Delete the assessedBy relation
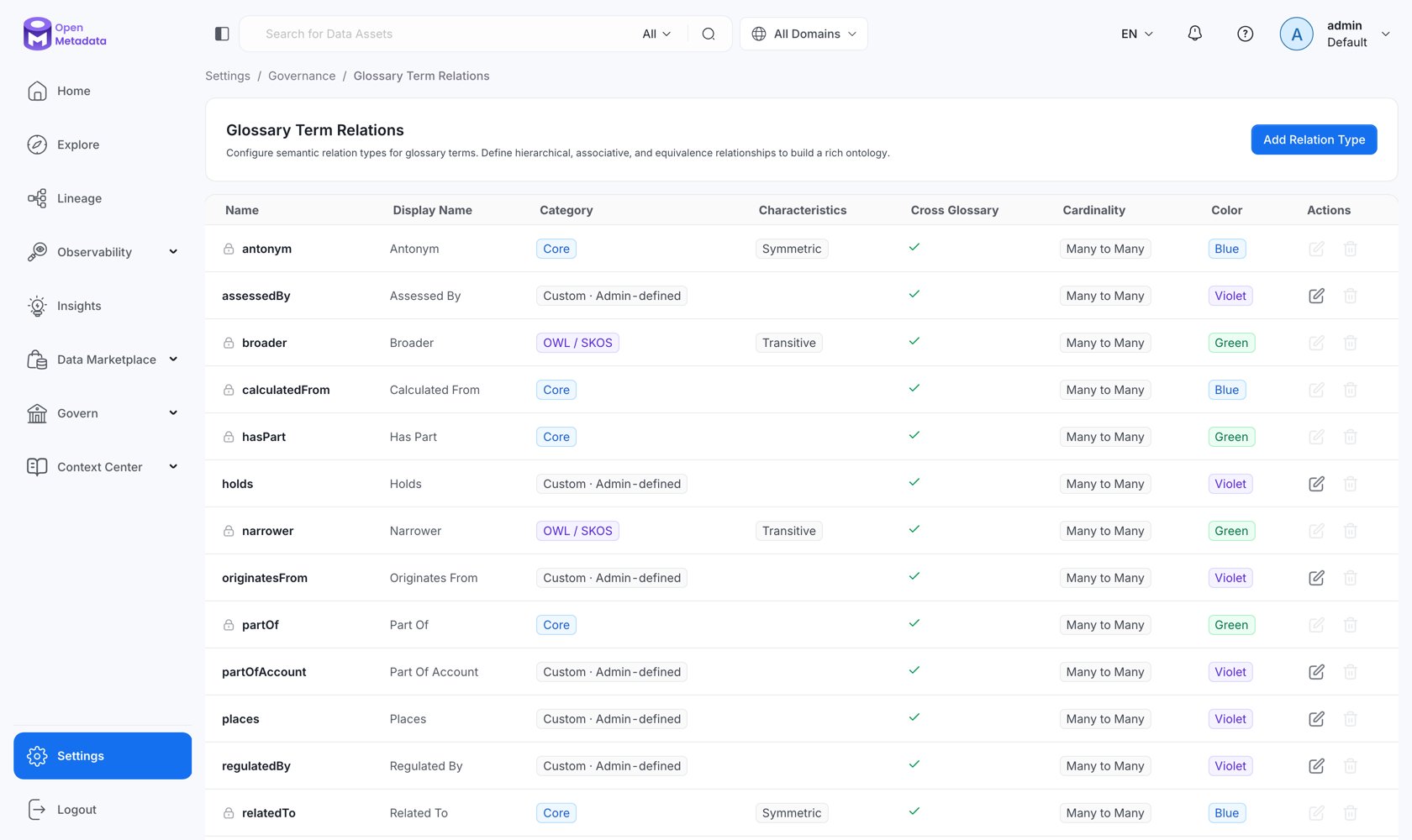The height and width of the screenshot is (840, 1412). [1350, 296]
